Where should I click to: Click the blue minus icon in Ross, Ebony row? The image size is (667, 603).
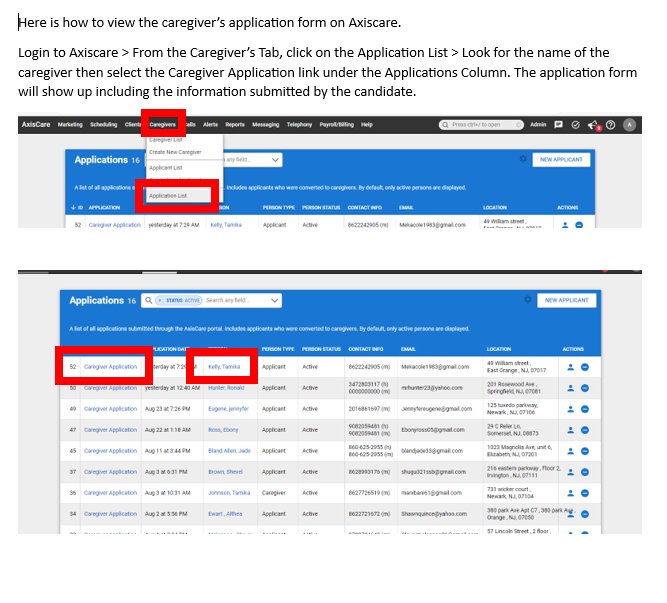[585, 430]
